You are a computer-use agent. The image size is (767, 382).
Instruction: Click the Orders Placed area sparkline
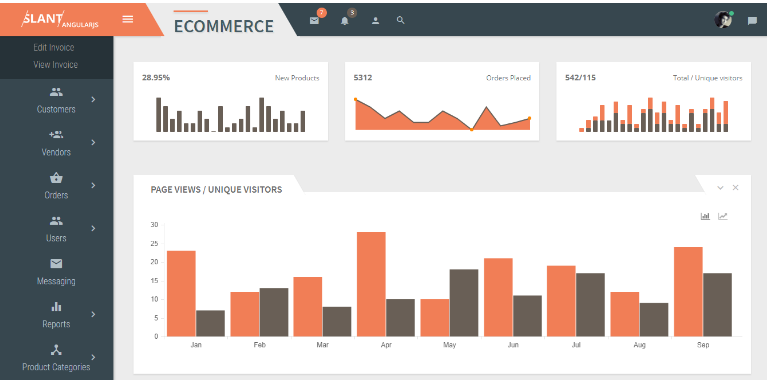[x=442, y=114]
